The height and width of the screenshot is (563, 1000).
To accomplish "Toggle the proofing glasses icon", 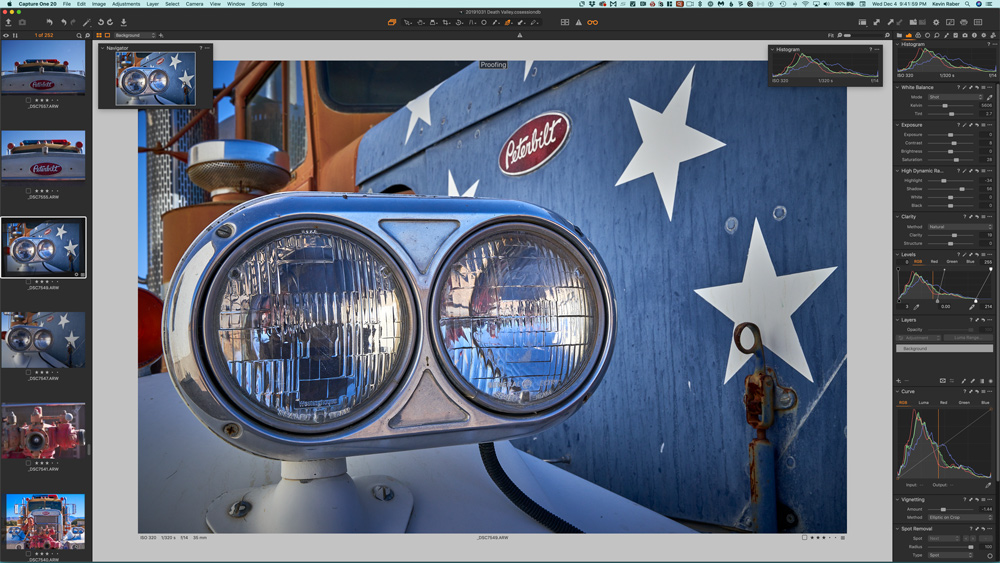I will pos(592,22).
